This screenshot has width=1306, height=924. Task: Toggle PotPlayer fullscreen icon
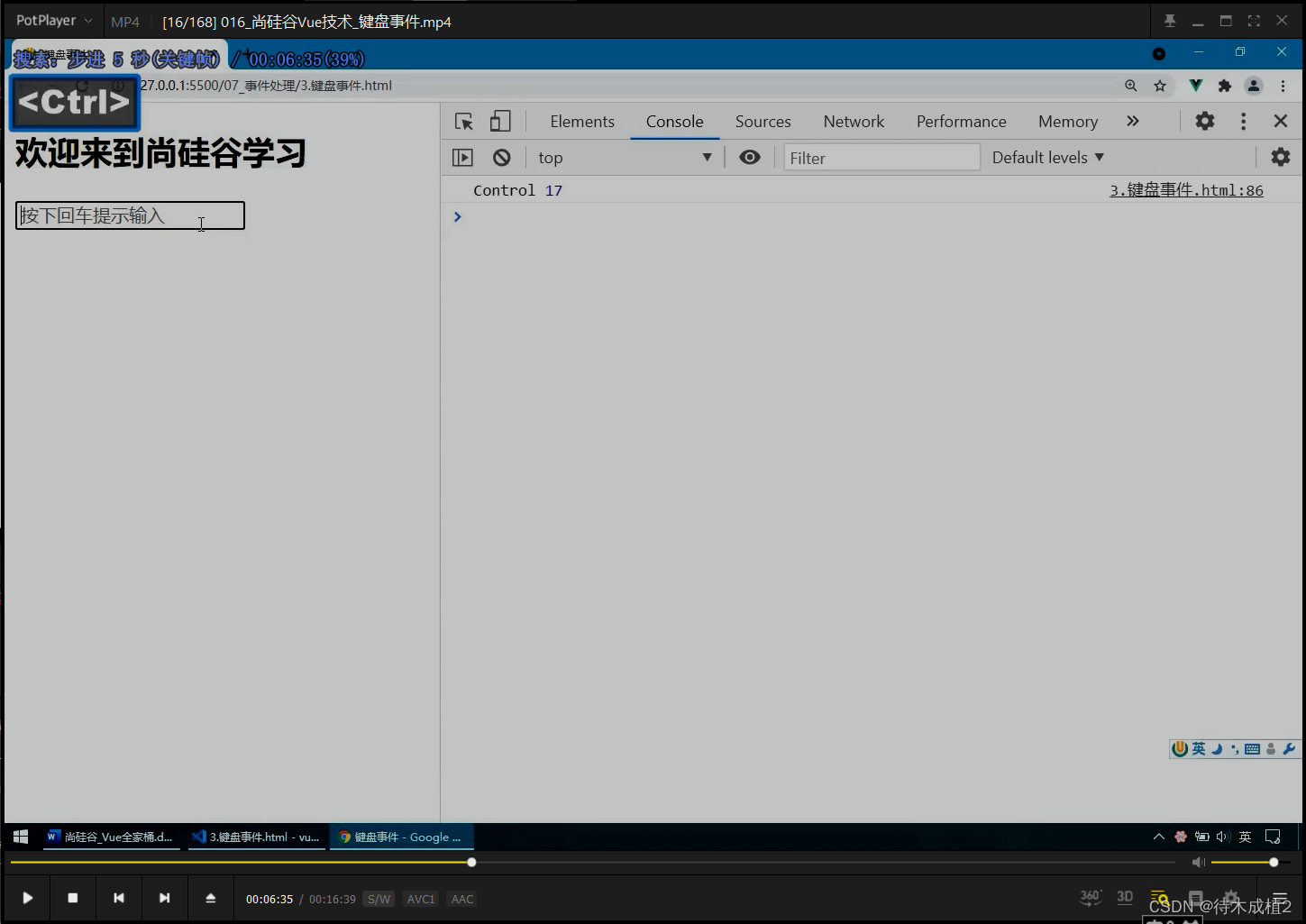click(1254, 21)
